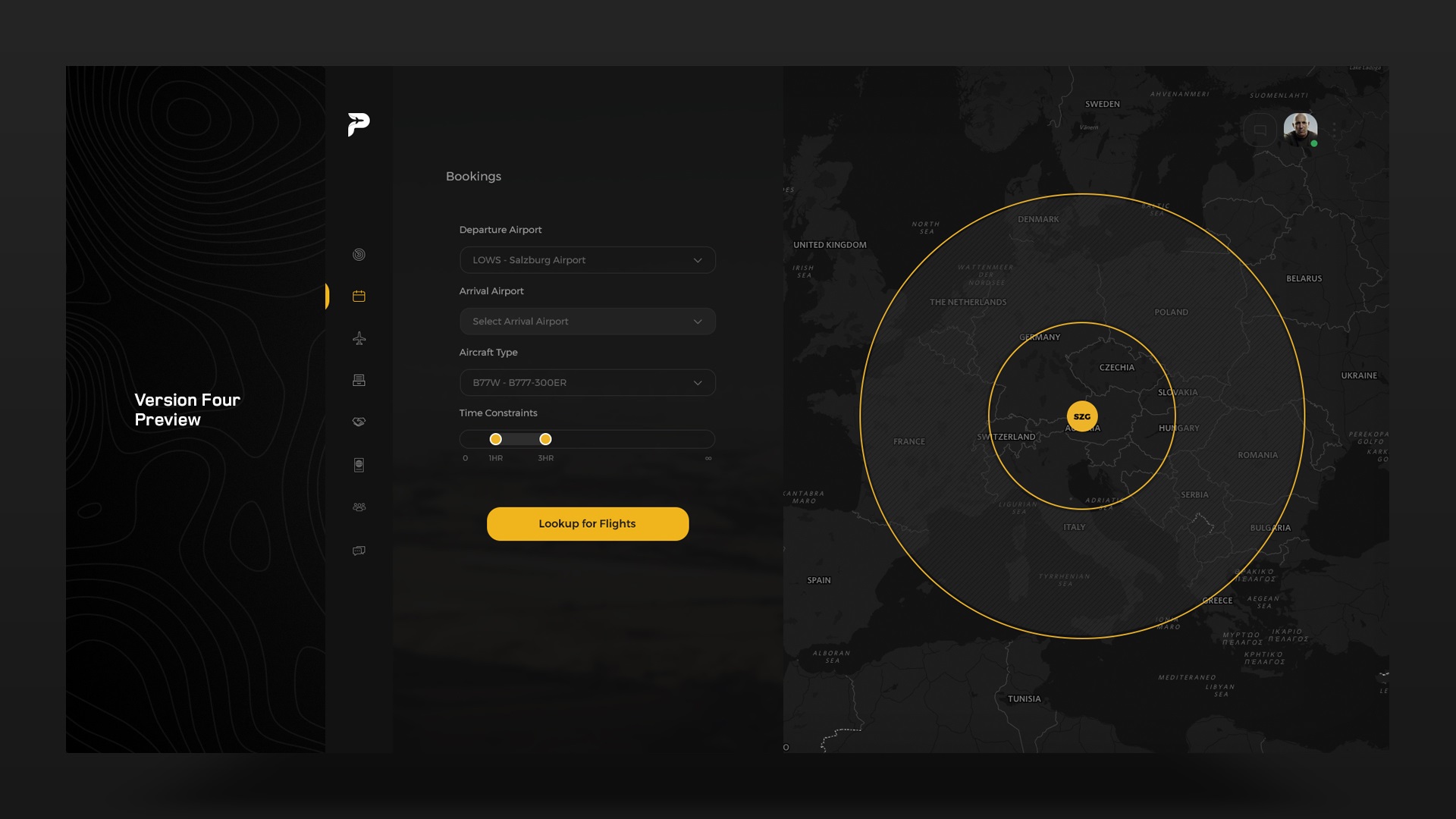Open the messages icon beside avatar

tap(1260, 130)
